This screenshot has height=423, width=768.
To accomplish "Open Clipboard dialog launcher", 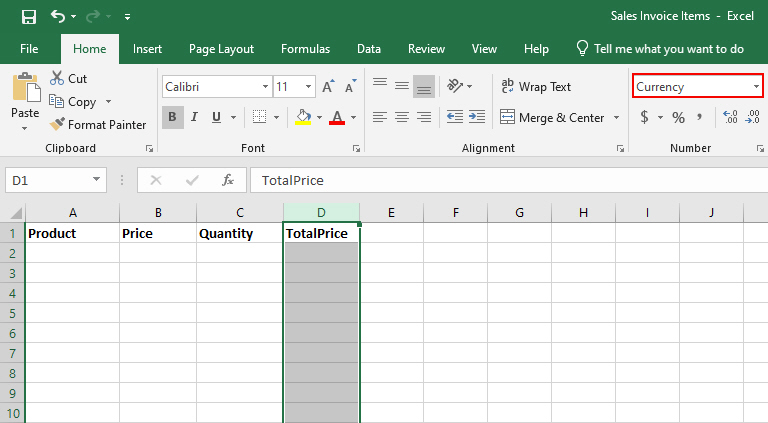I will [x=149, y=149].
